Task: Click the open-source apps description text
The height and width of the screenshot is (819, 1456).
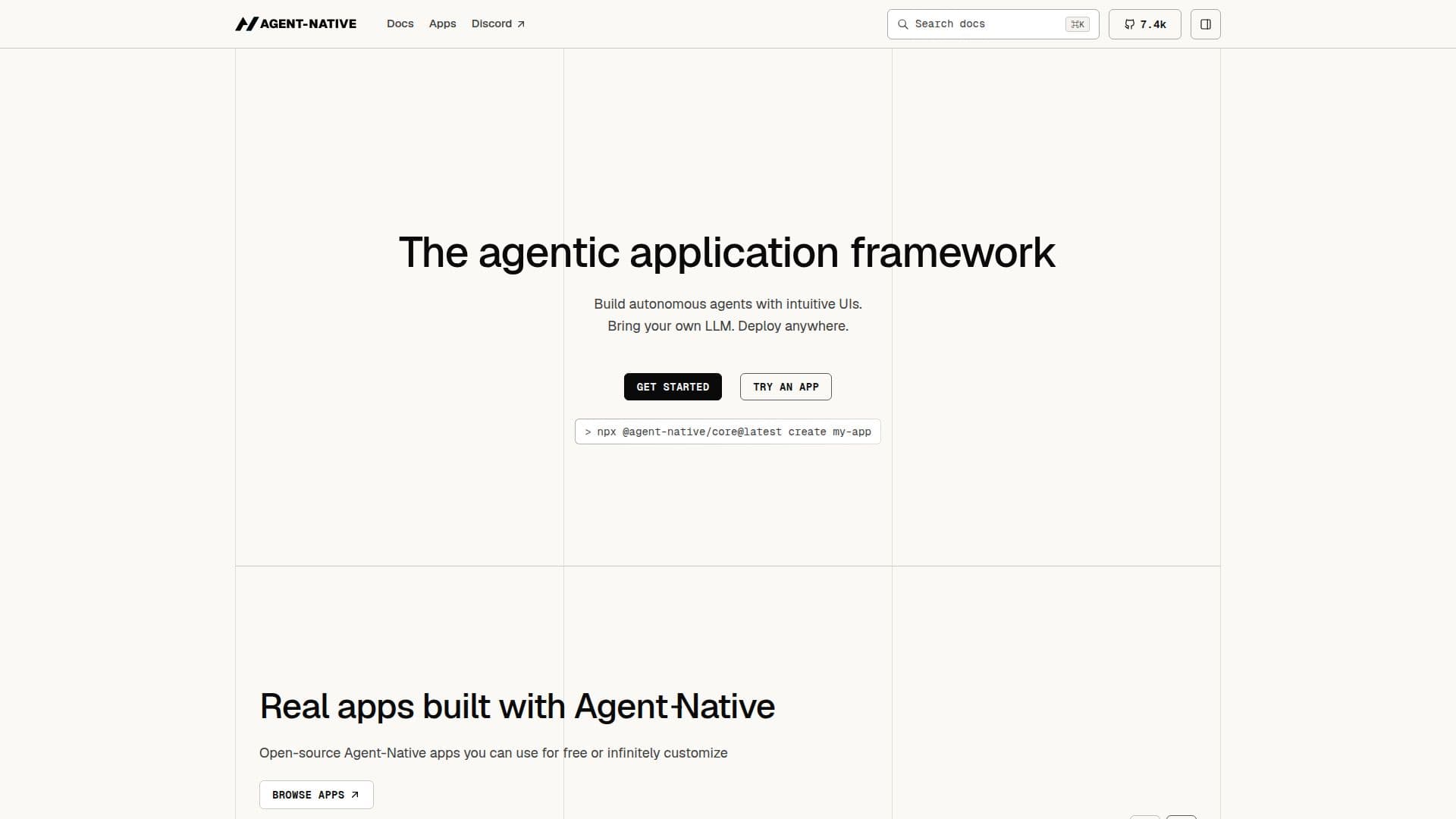Action: point(494,753)
